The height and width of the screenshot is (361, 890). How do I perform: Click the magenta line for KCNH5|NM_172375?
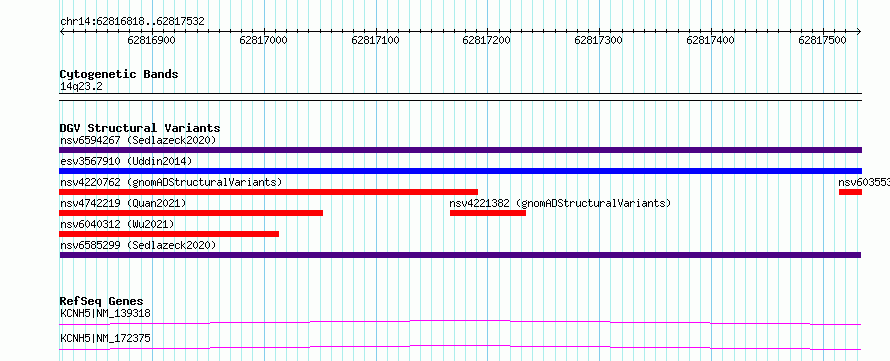(x=460, y=347)
